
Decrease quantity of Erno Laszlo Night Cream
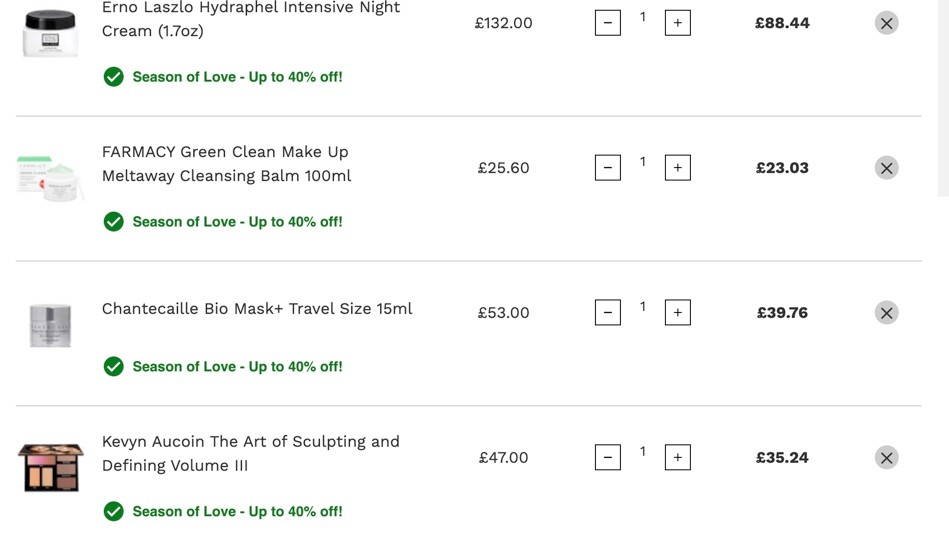click(608, 23)
